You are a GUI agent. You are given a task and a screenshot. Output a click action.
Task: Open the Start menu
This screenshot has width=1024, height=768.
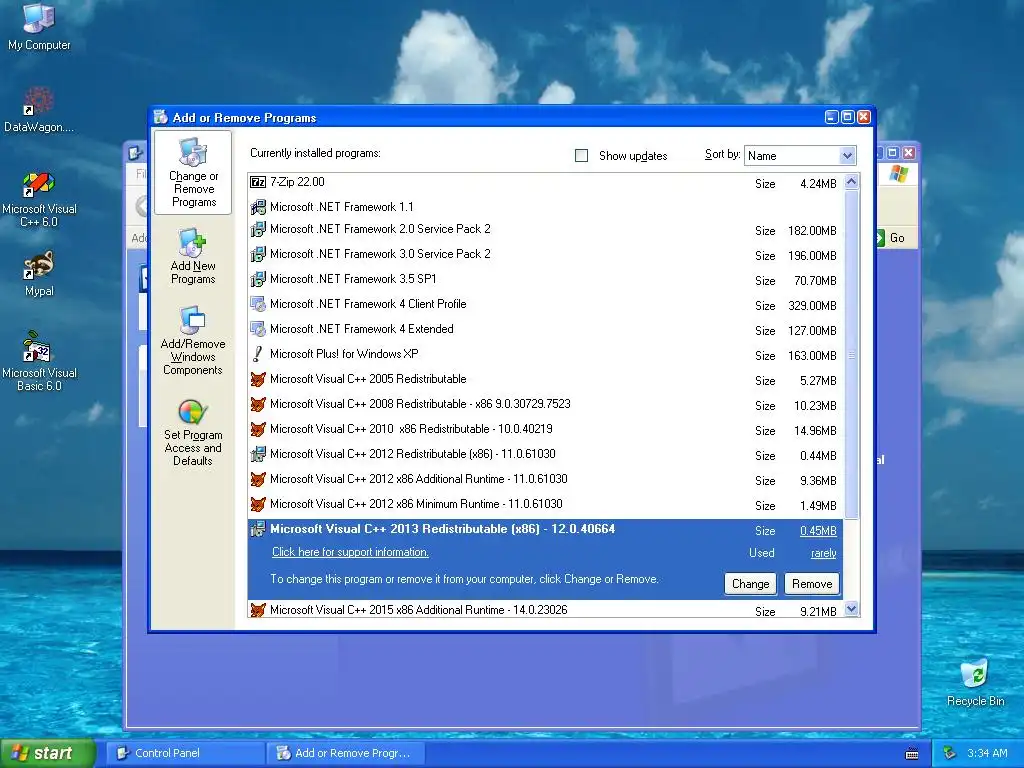click(47, 753)
